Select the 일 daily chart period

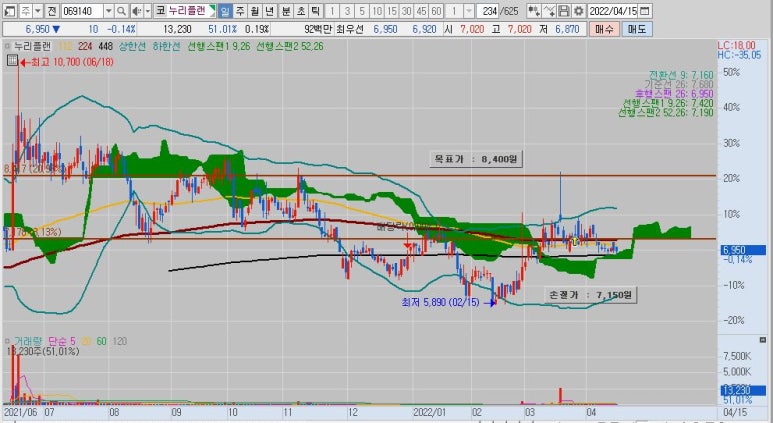[225, 10]
